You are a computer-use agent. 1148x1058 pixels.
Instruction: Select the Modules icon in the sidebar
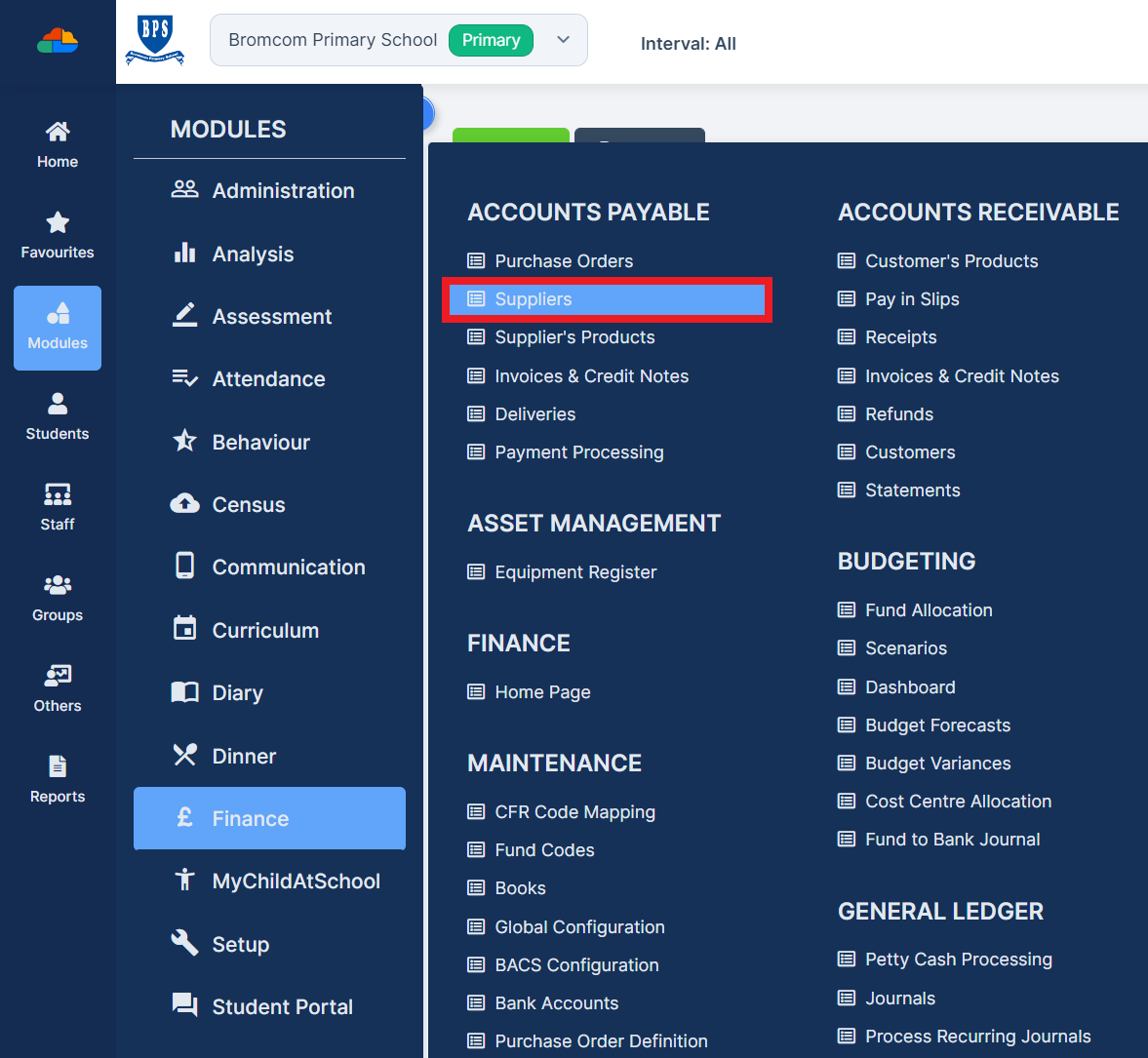tap(57, 328)
